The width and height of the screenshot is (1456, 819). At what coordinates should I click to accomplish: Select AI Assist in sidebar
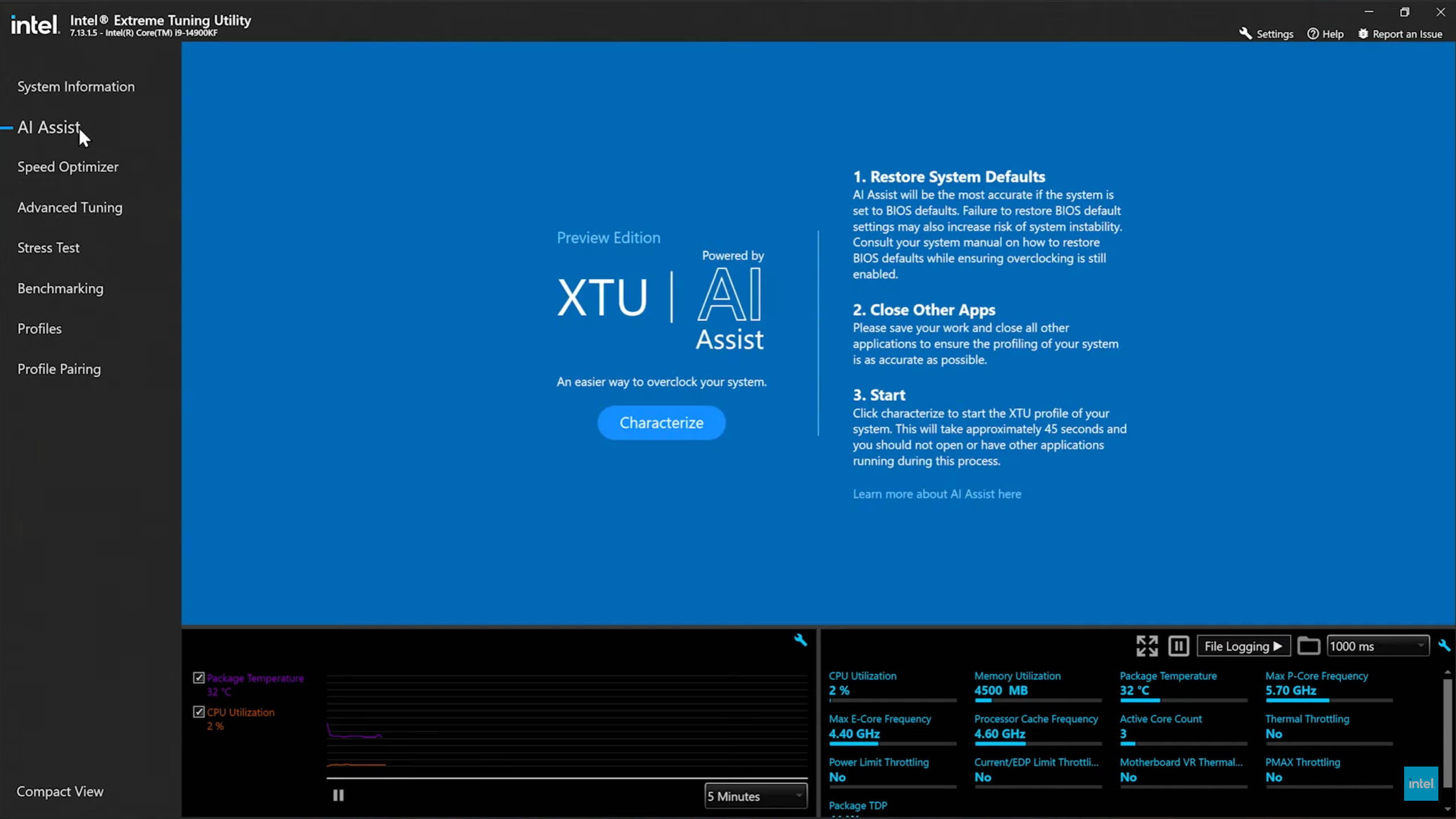click(48, 127)
